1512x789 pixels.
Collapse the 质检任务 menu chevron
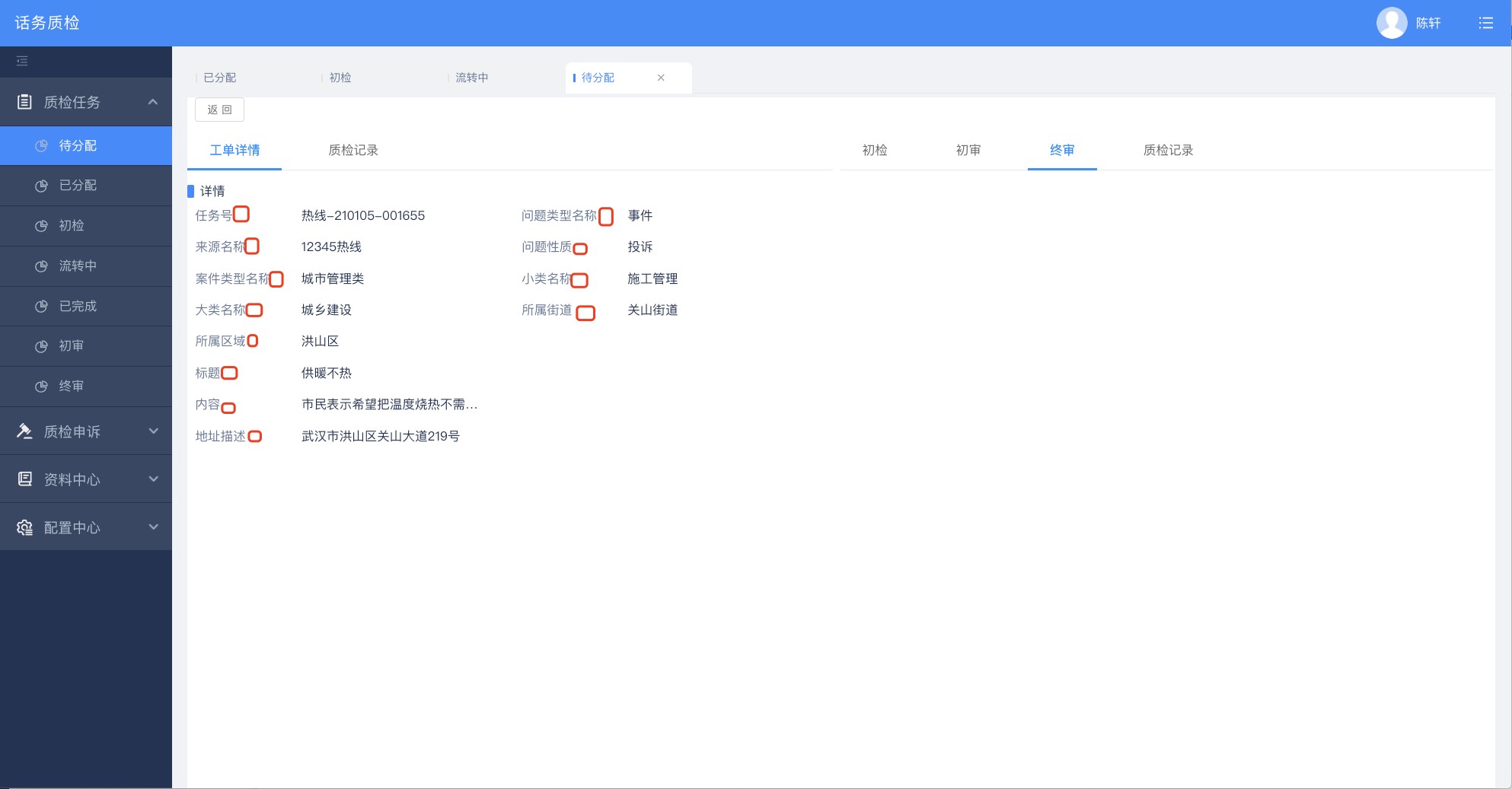tap(153, 102)
